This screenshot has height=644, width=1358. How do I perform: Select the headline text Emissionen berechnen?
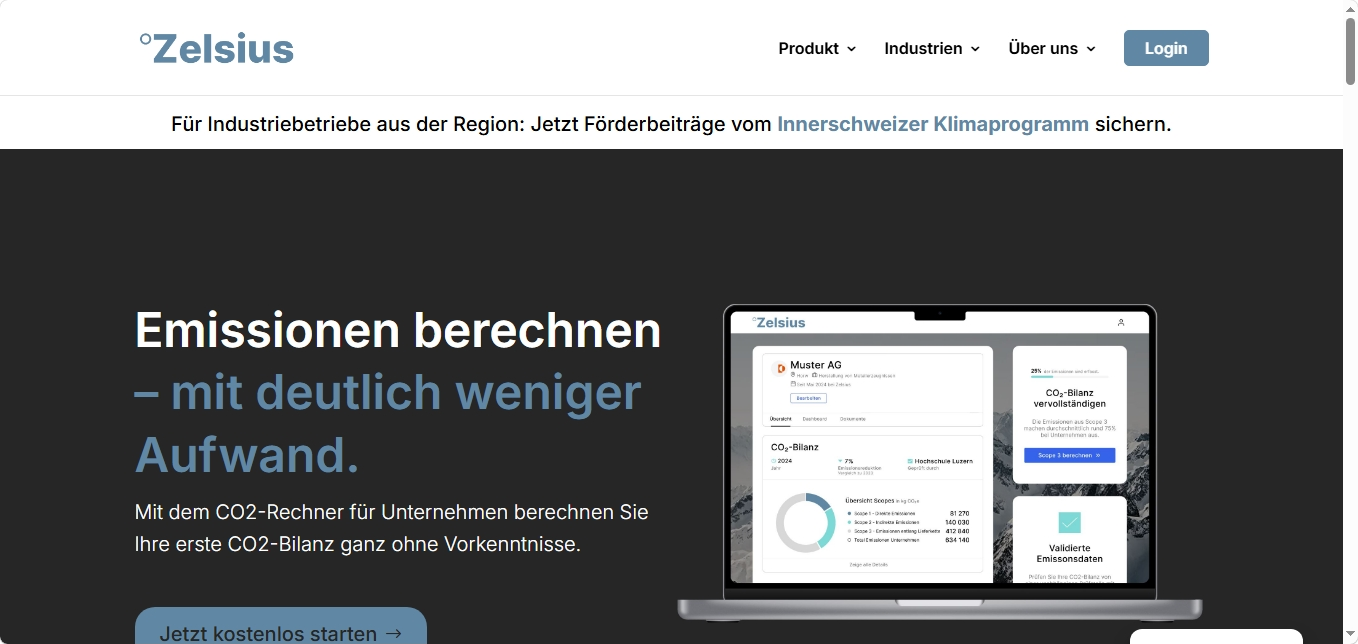tap(398, 329)
